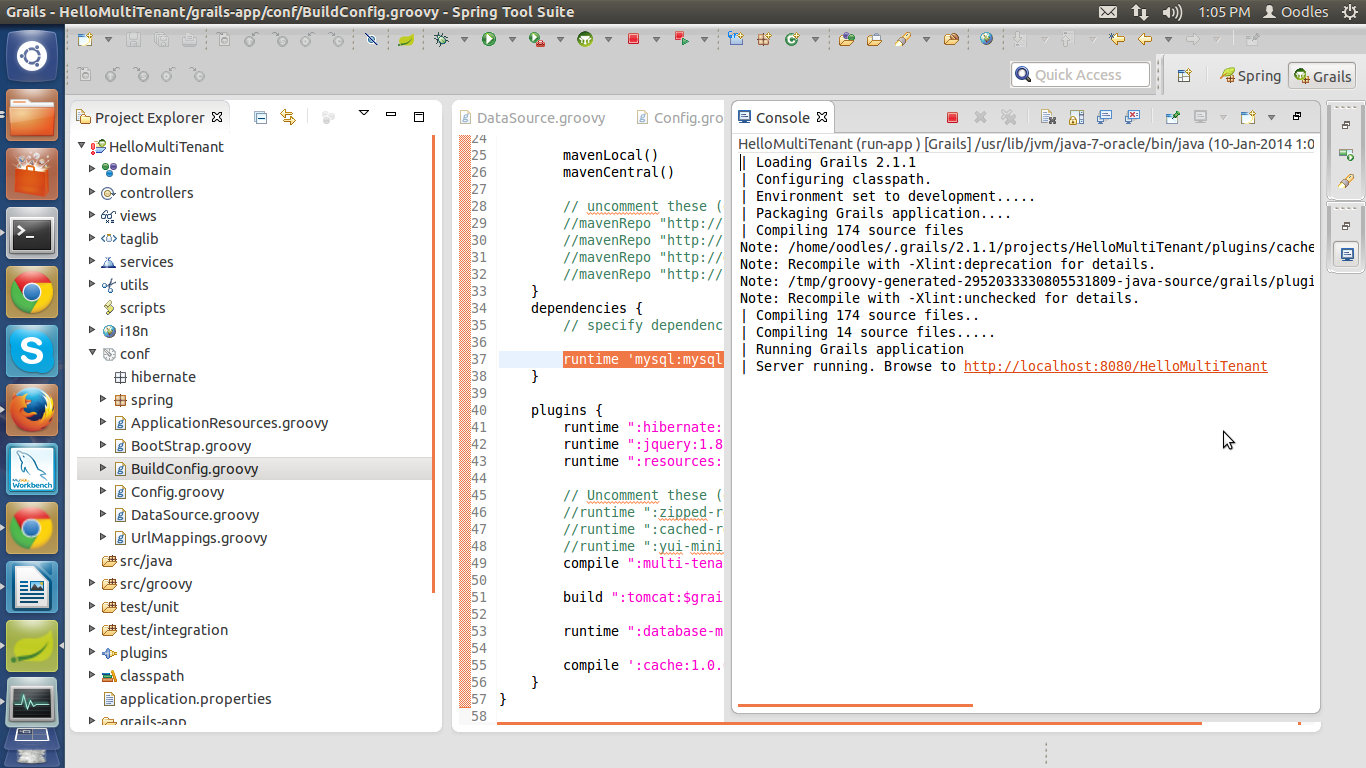Viewport: 1366px width, 768px height.
Task: Open the internal web browser globe icon
Action: click(x=987, y=39)
